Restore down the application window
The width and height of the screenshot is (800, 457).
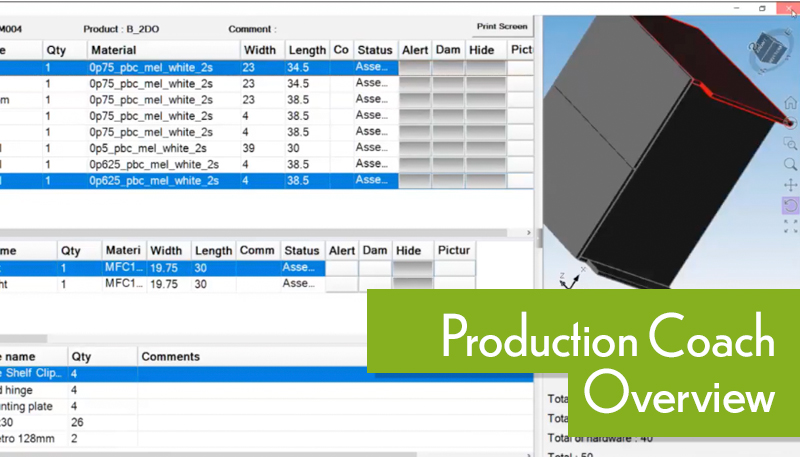tap(762, 8)
